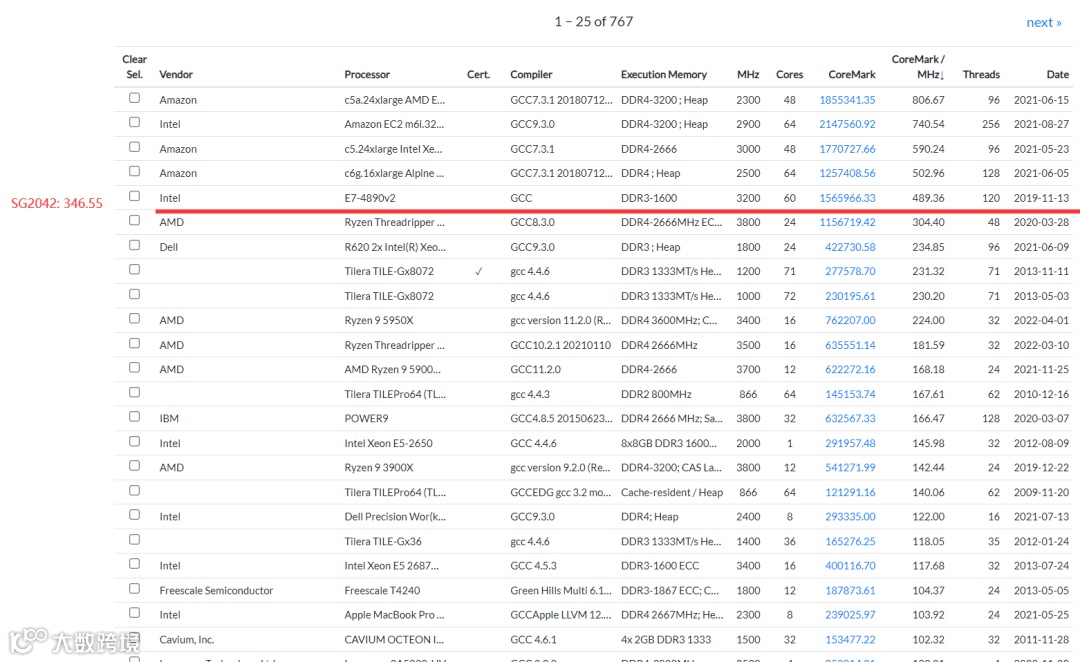Viewport: 1080px width, 662px height.
Task: Select the POWER9 row checkbox
Action: tap(134, 416)
